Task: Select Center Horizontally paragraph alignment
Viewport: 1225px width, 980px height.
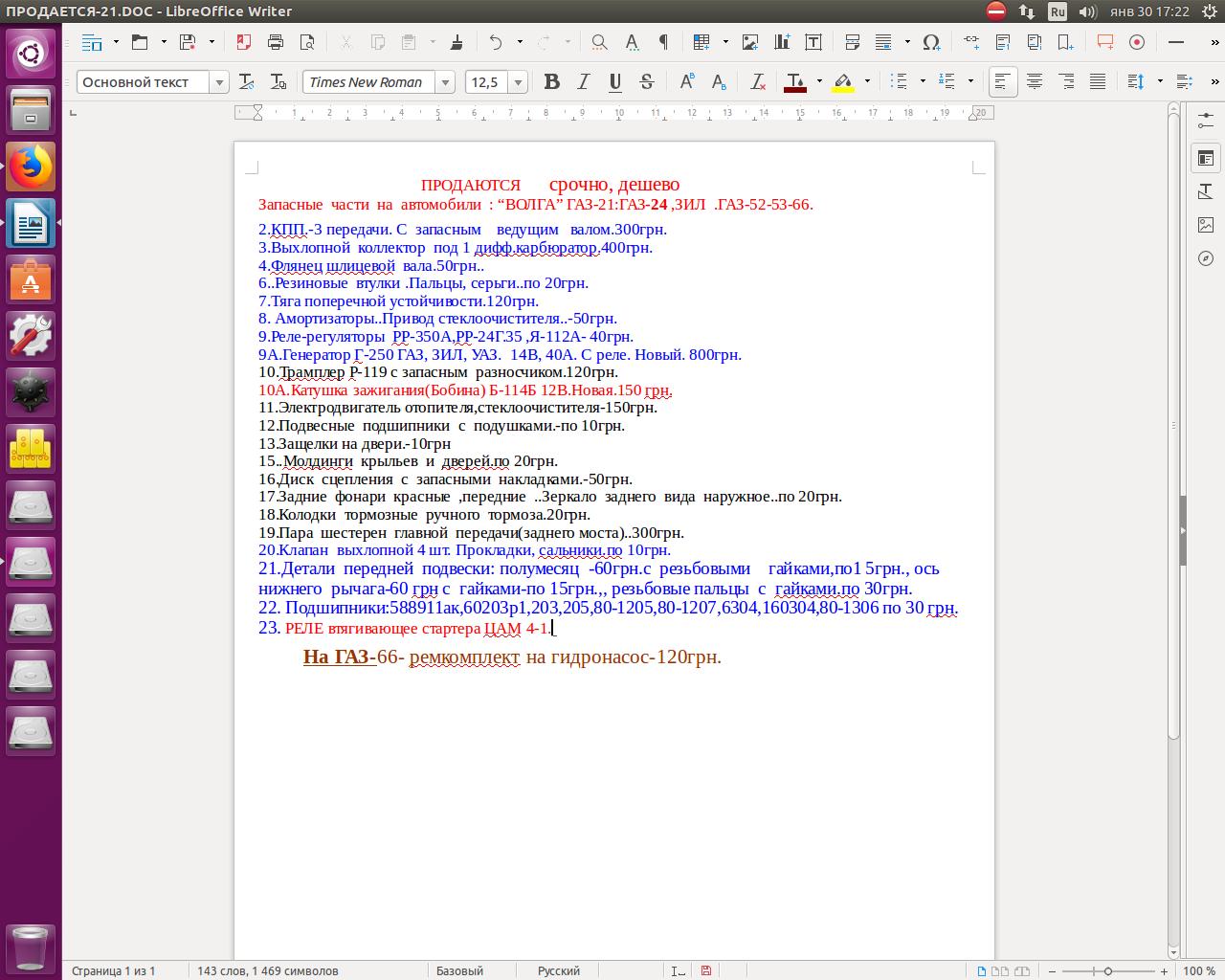Action: (x=1035, y=82)
